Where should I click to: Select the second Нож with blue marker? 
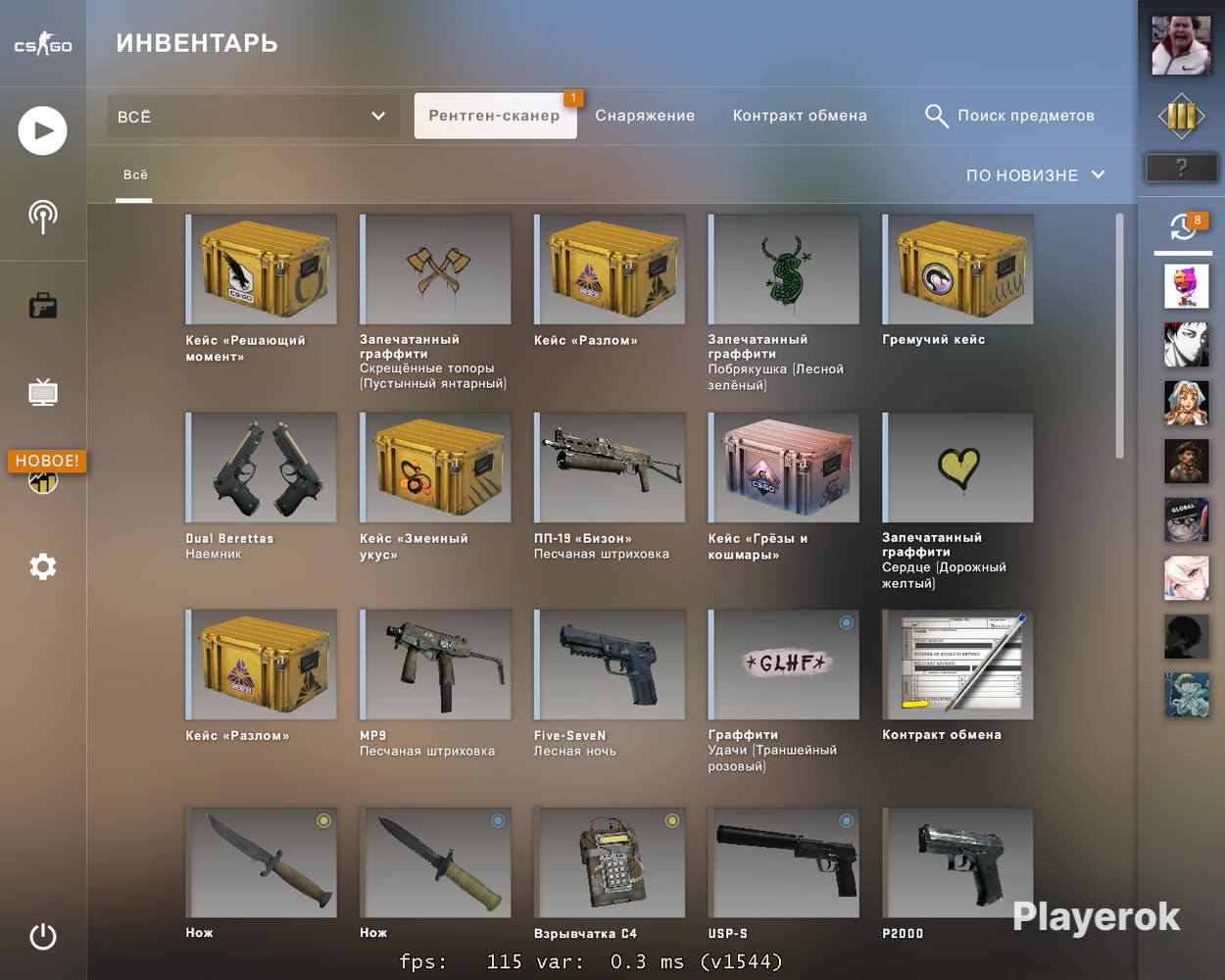[436, 862]
